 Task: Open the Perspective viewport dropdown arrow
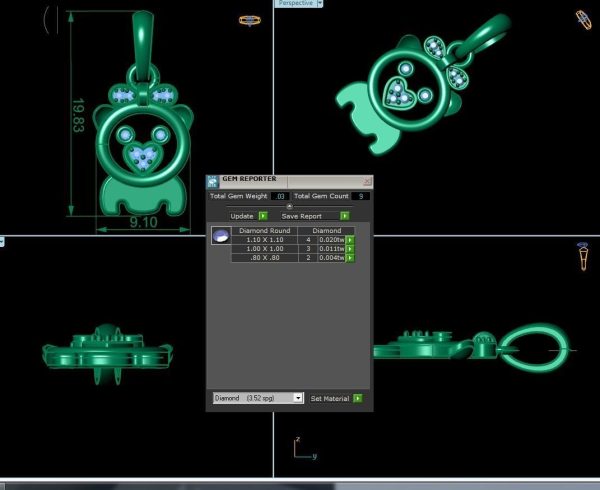pyautogui.click(x=320, y=3)
